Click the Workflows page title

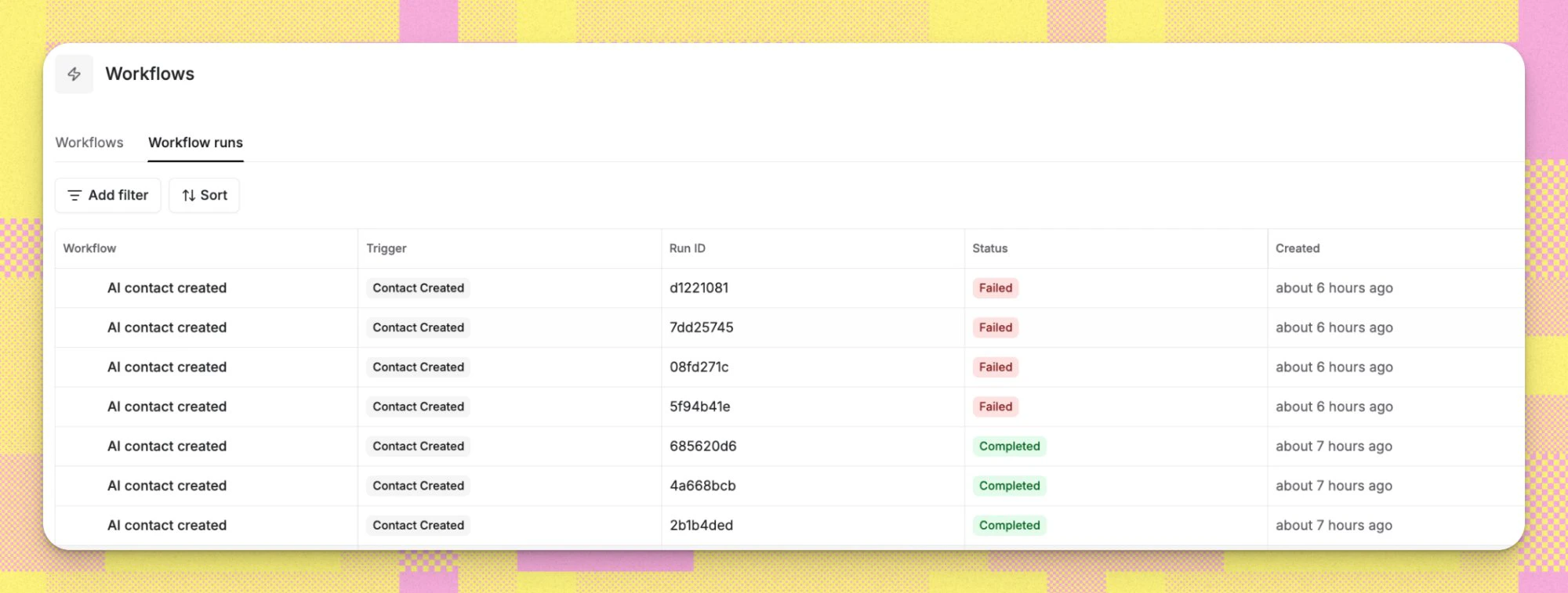(150, 74)
